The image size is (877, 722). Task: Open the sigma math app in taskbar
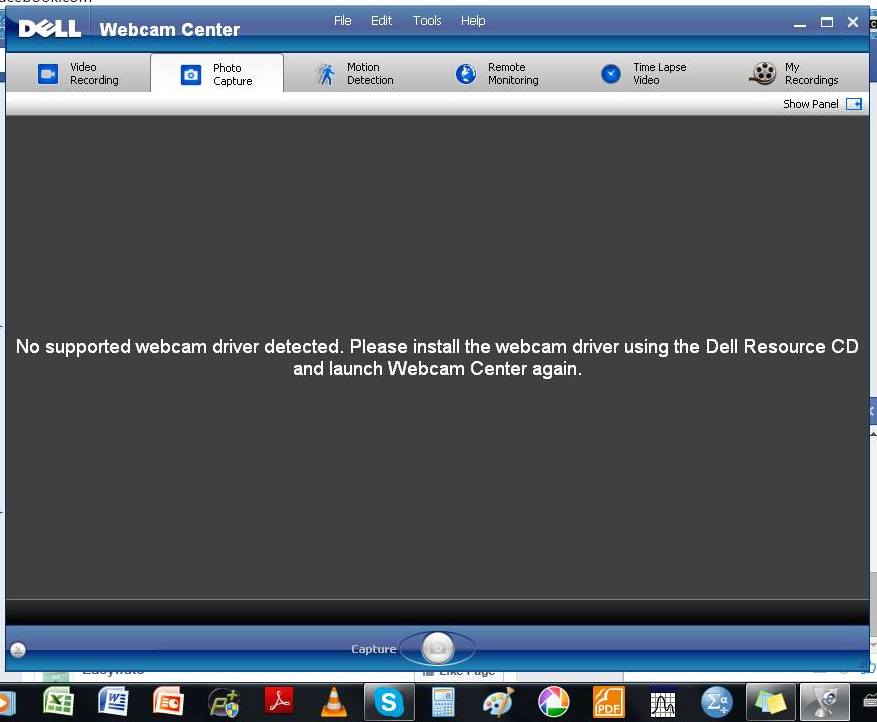pos(716,701)
